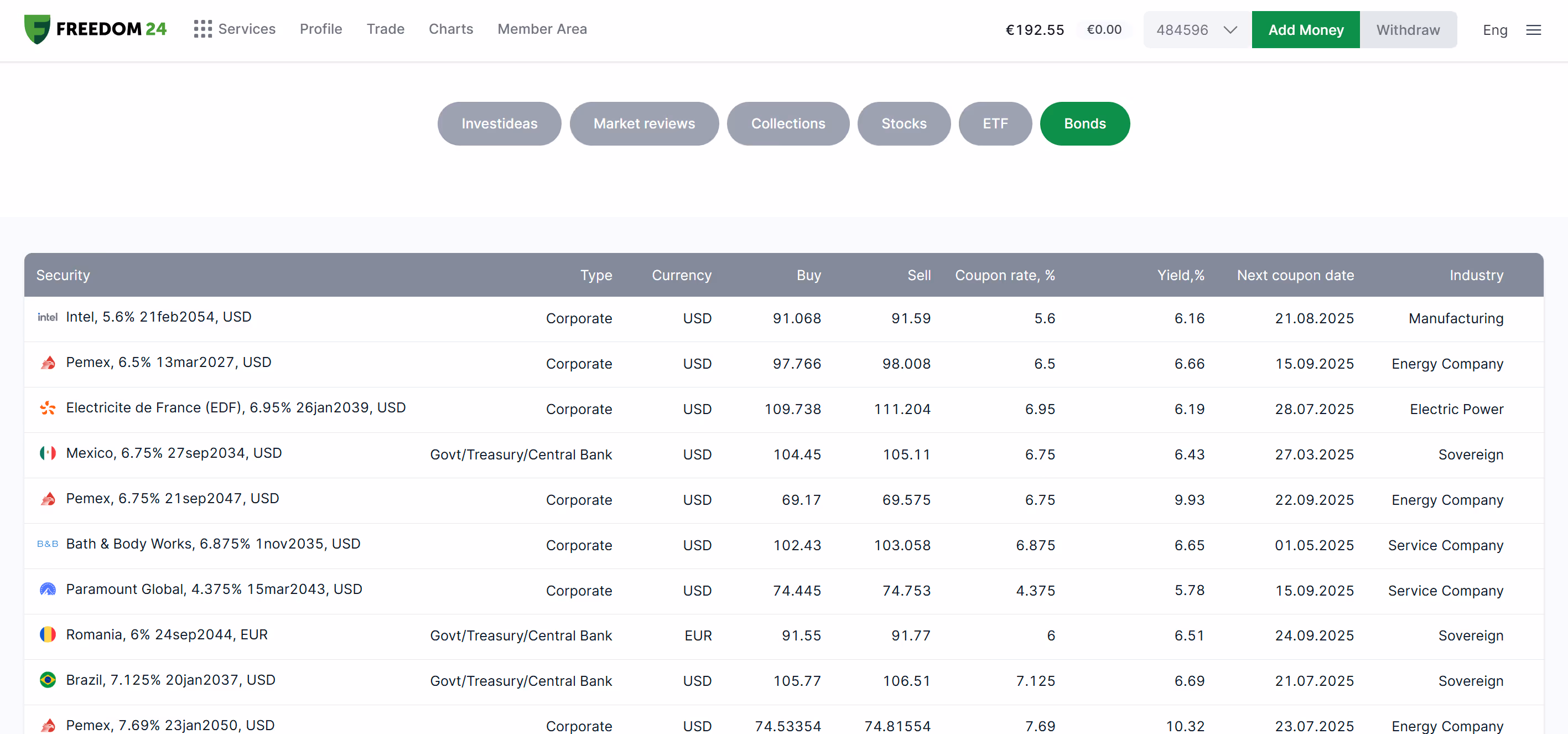Expand the account 484596 dropdown
This screenshot has width=1568, height=734.
tap(1196, 30)
